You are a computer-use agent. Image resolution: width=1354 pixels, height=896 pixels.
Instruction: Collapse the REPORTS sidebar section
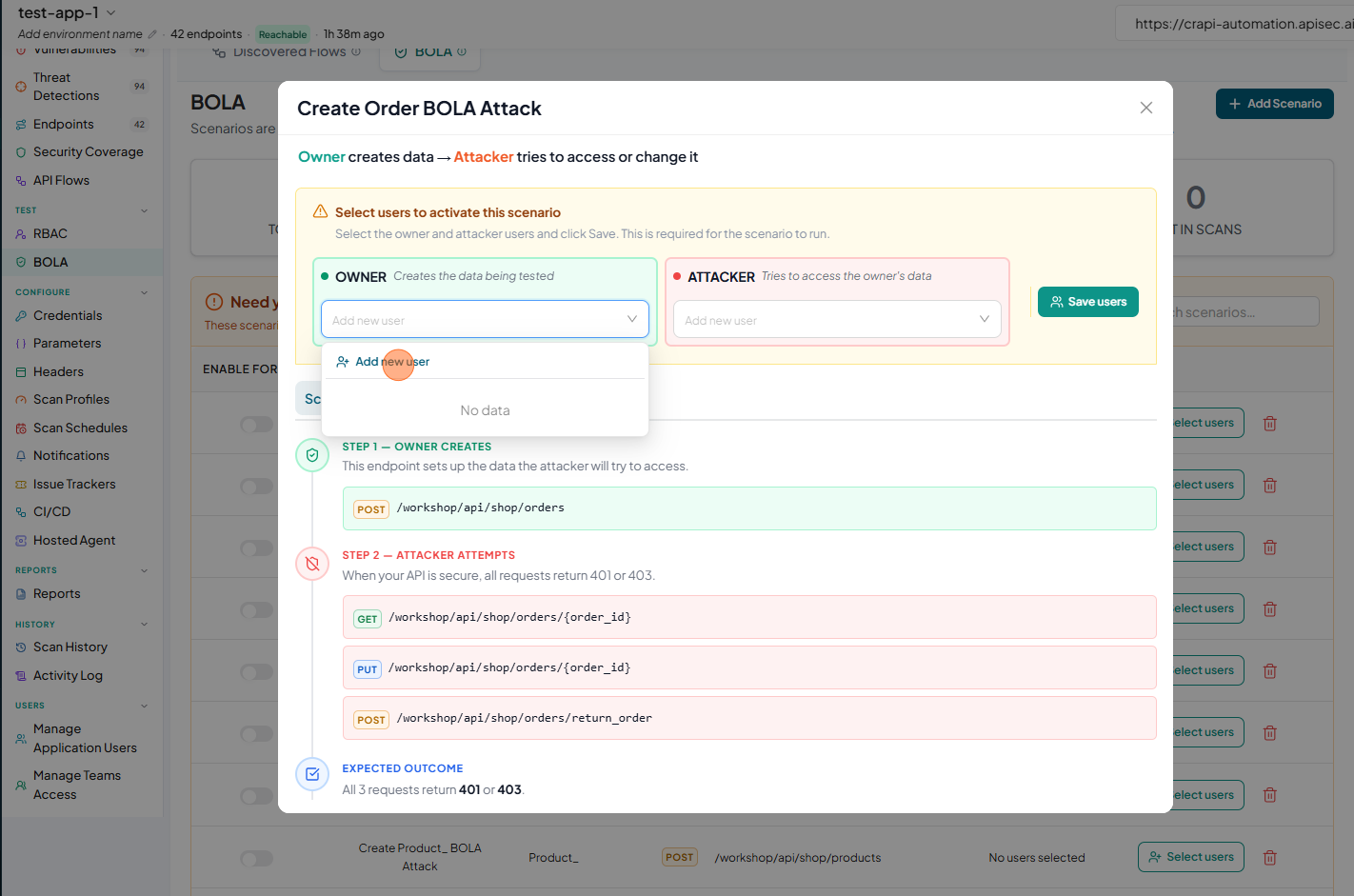click(145, 570)
